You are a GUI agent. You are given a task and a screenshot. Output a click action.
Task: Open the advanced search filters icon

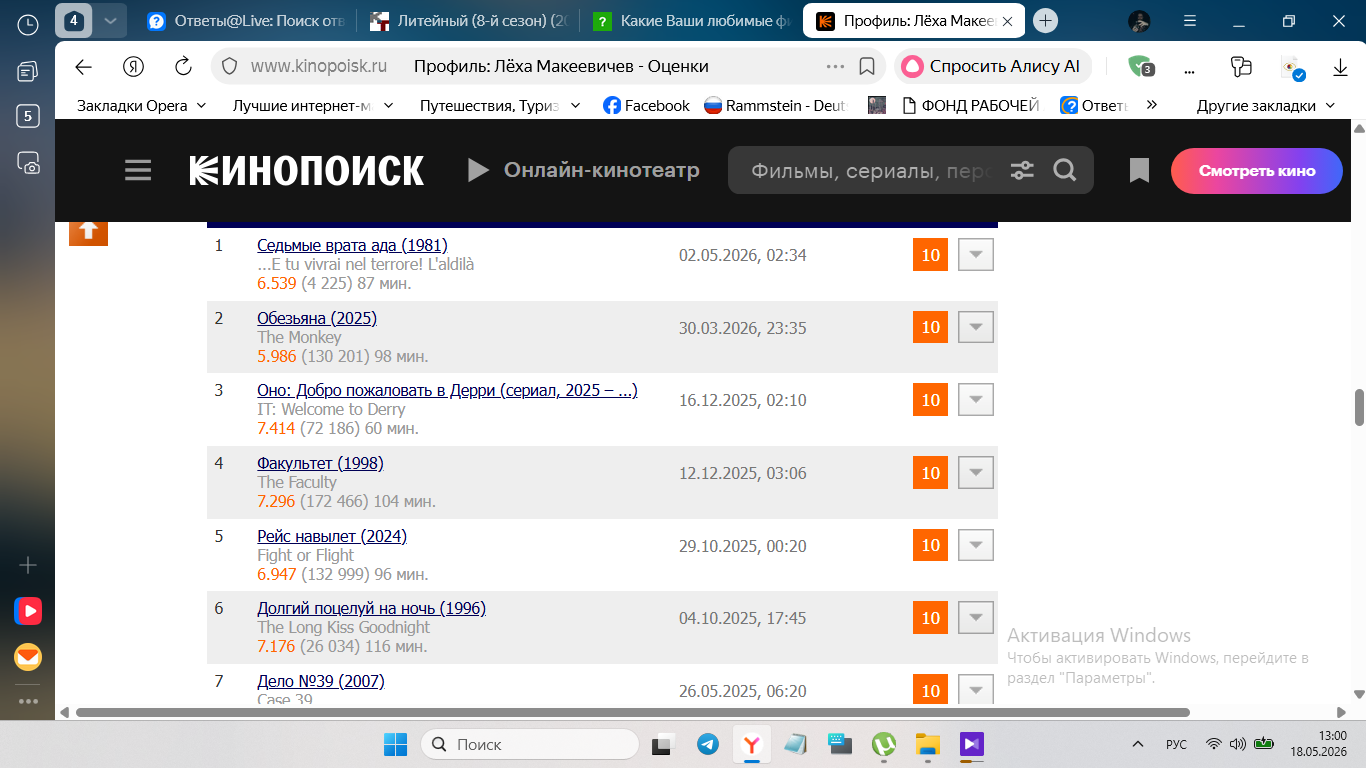tap(1022, 171)
